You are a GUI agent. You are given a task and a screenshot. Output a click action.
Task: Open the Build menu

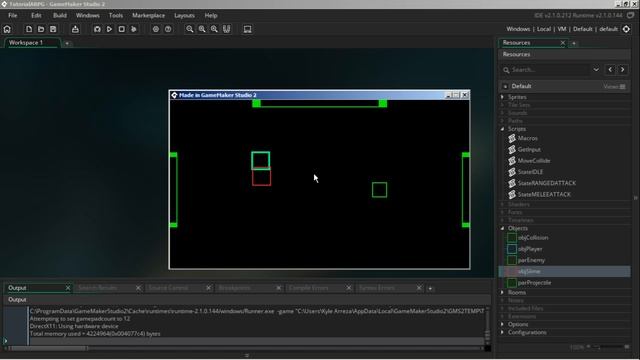(60, 16)
